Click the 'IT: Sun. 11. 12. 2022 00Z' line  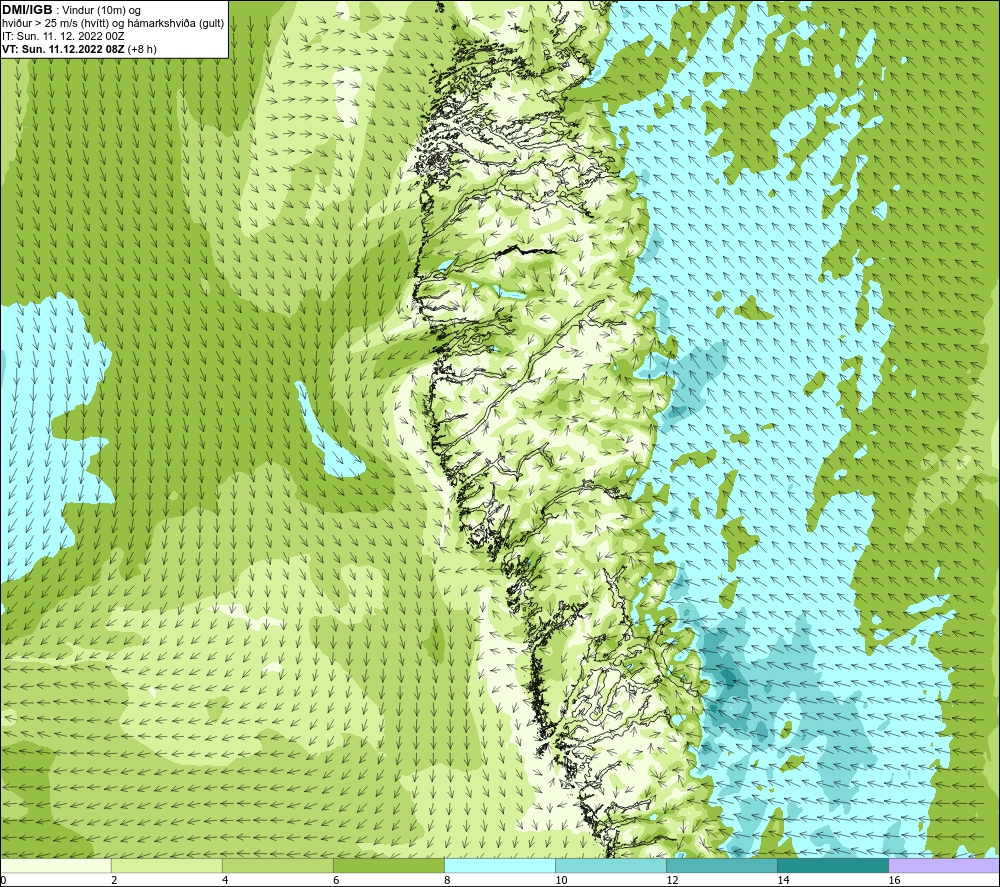tap(62, 36)
